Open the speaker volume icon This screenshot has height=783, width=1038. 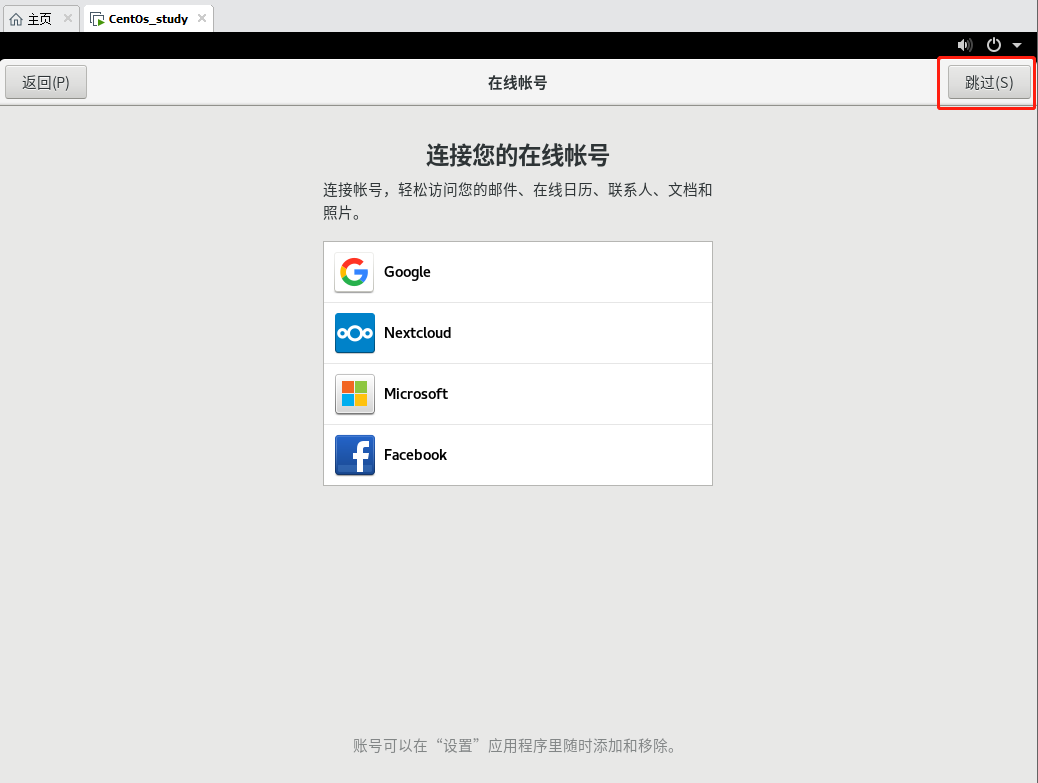[x=965, y=44]
